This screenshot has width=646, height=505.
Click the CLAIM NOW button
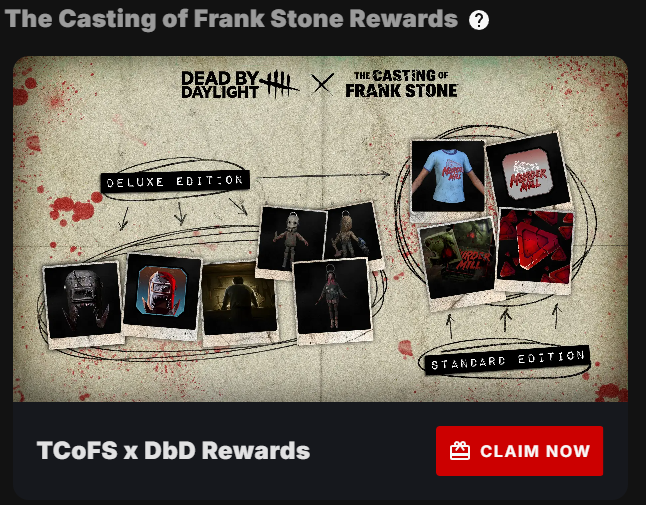tap(520, 451)
